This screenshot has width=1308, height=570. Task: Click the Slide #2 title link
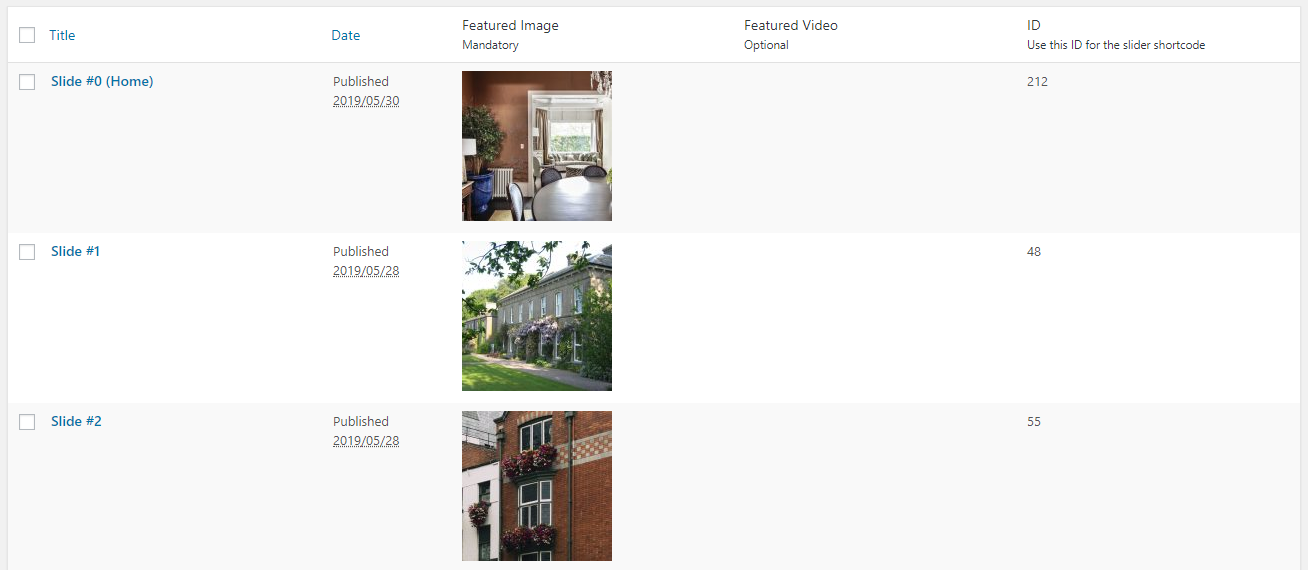point(76,422)
